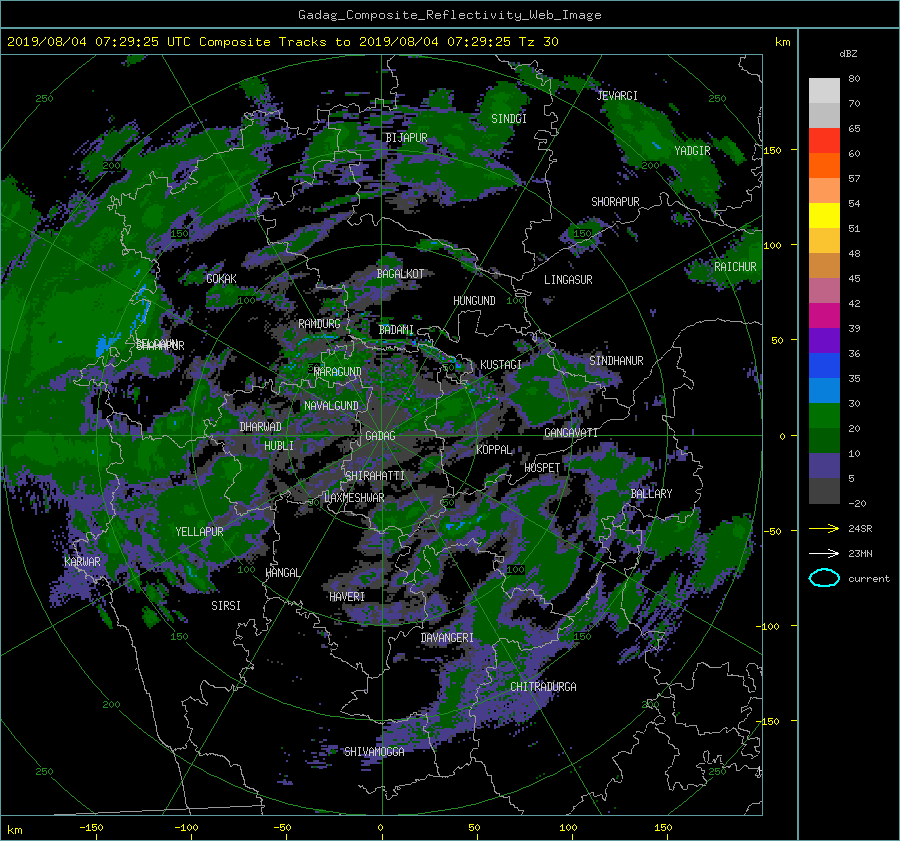Click the YADGIR city label

[x=692, y=151]
